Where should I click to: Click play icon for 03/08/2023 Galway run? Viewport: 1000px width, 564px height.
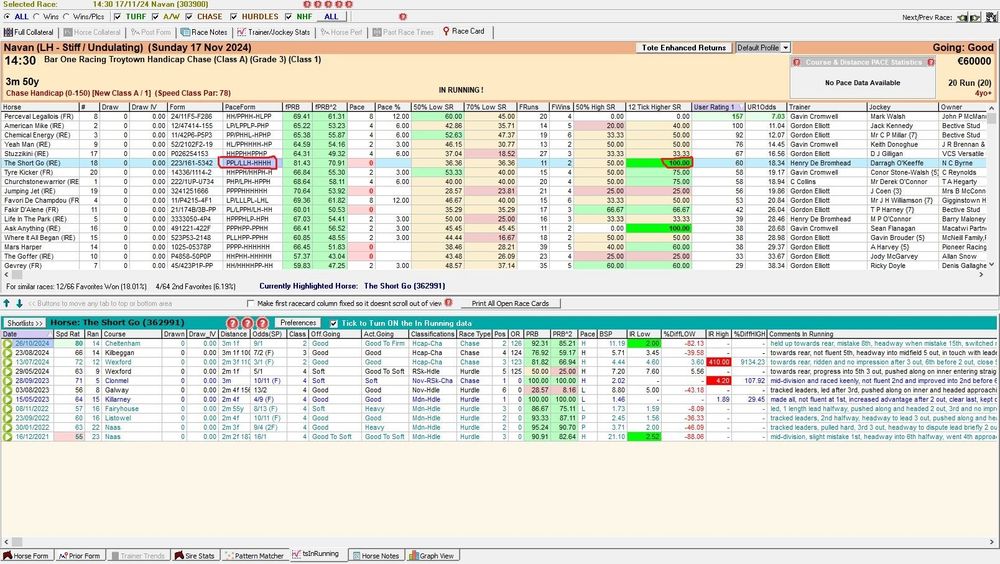[8, 390]
